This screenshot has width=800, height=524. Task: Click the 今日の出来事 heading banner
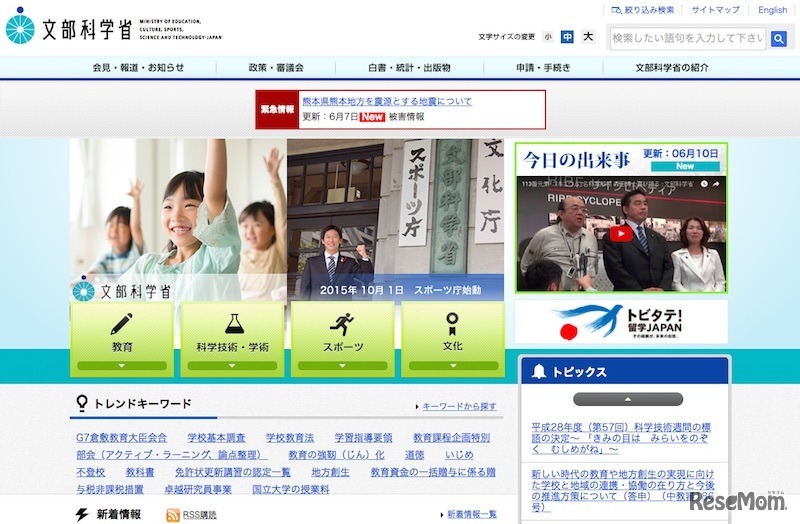[x=621, y=159]
